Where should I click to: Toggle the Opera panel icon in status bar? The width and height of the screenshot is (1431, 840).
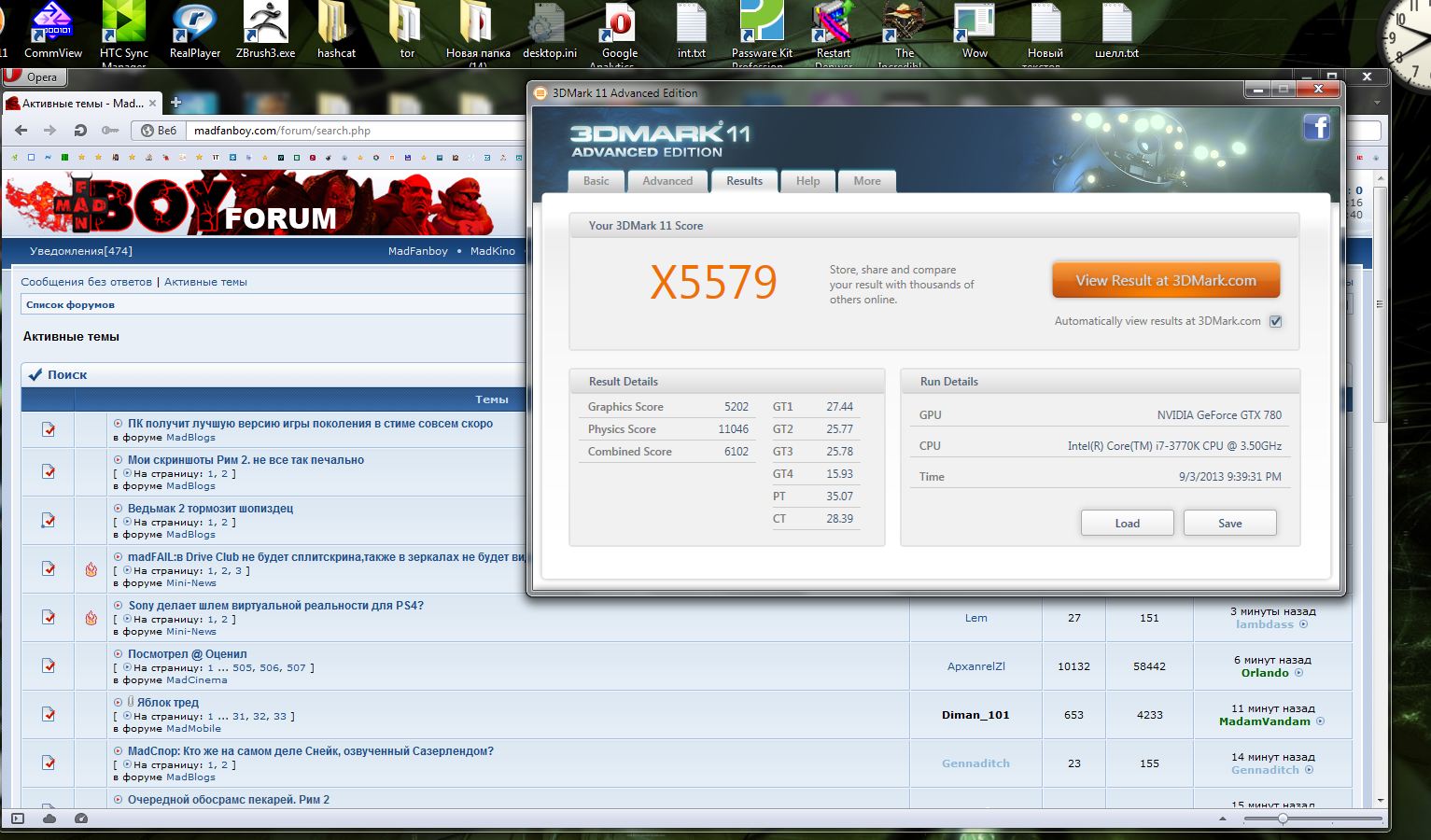[18, 819]
